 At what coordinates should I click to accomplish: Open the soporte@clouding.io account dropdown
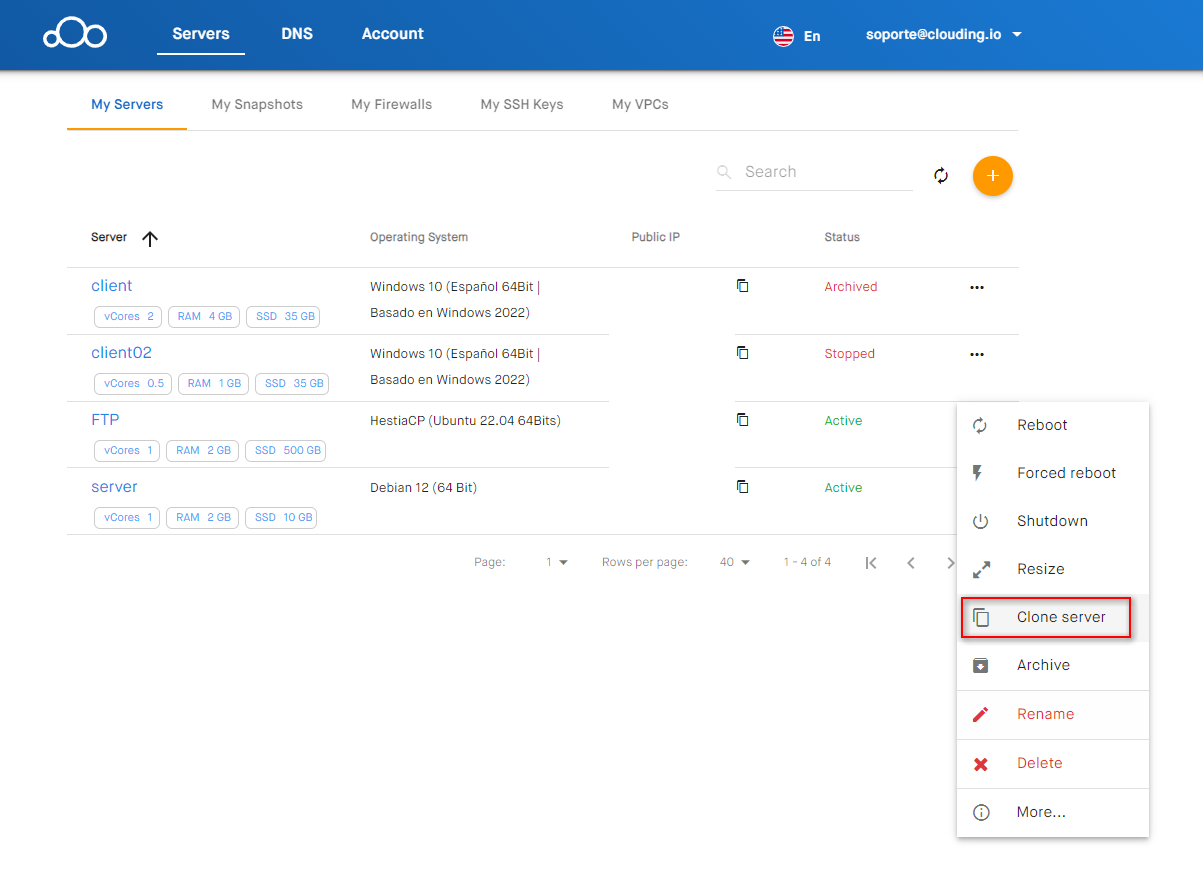(944, 34)
